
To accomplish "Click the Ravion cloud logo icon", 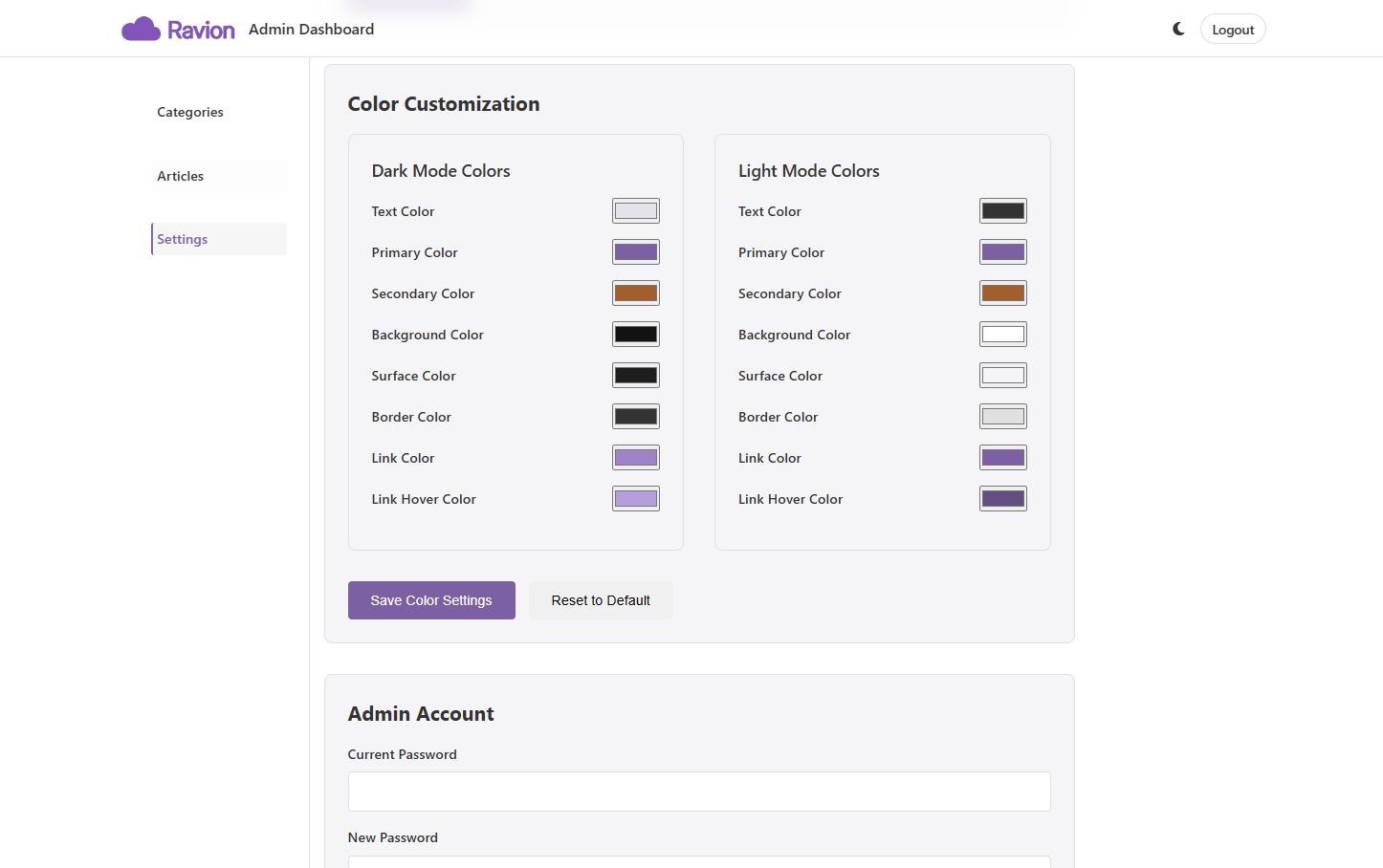I will (141, 30).
